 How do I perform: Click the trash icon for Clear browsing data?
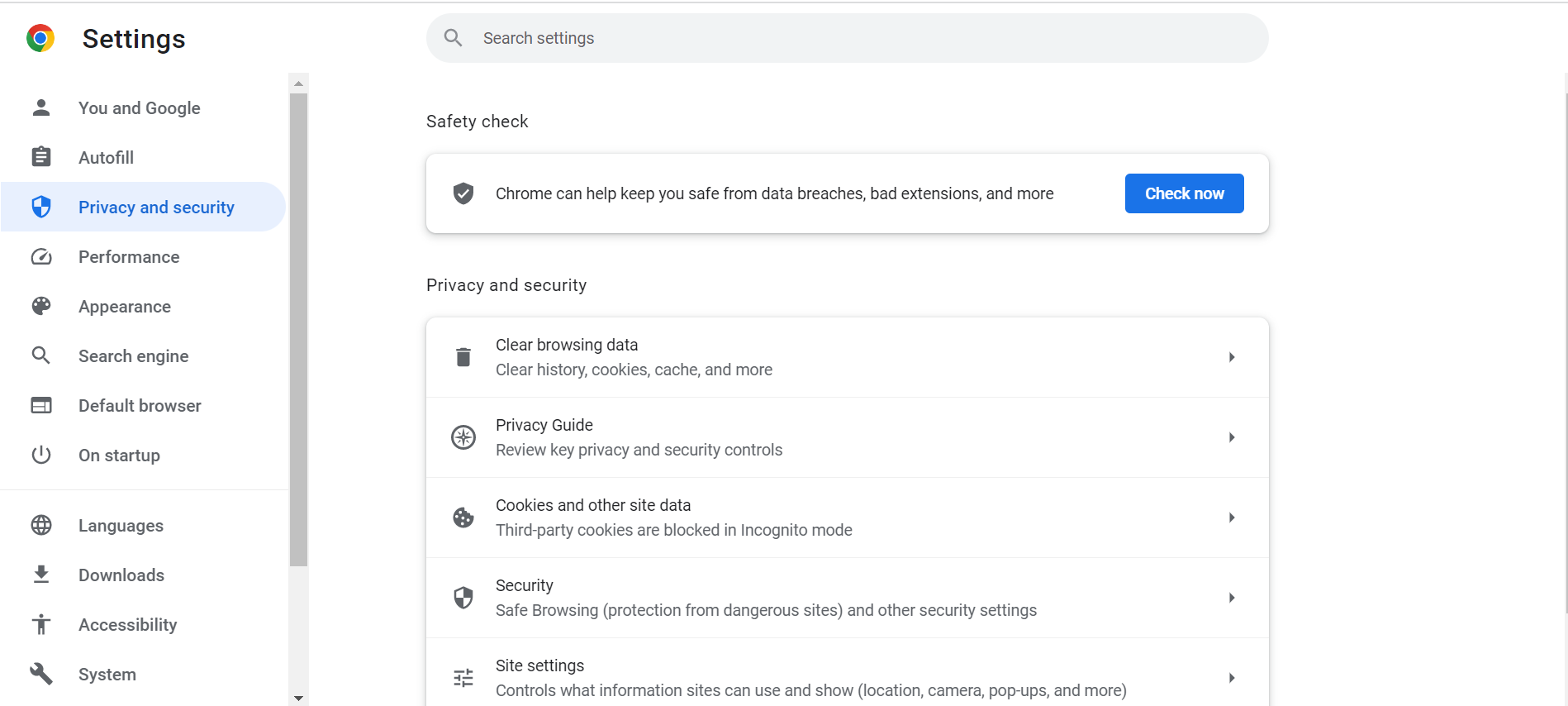point(463,357)
